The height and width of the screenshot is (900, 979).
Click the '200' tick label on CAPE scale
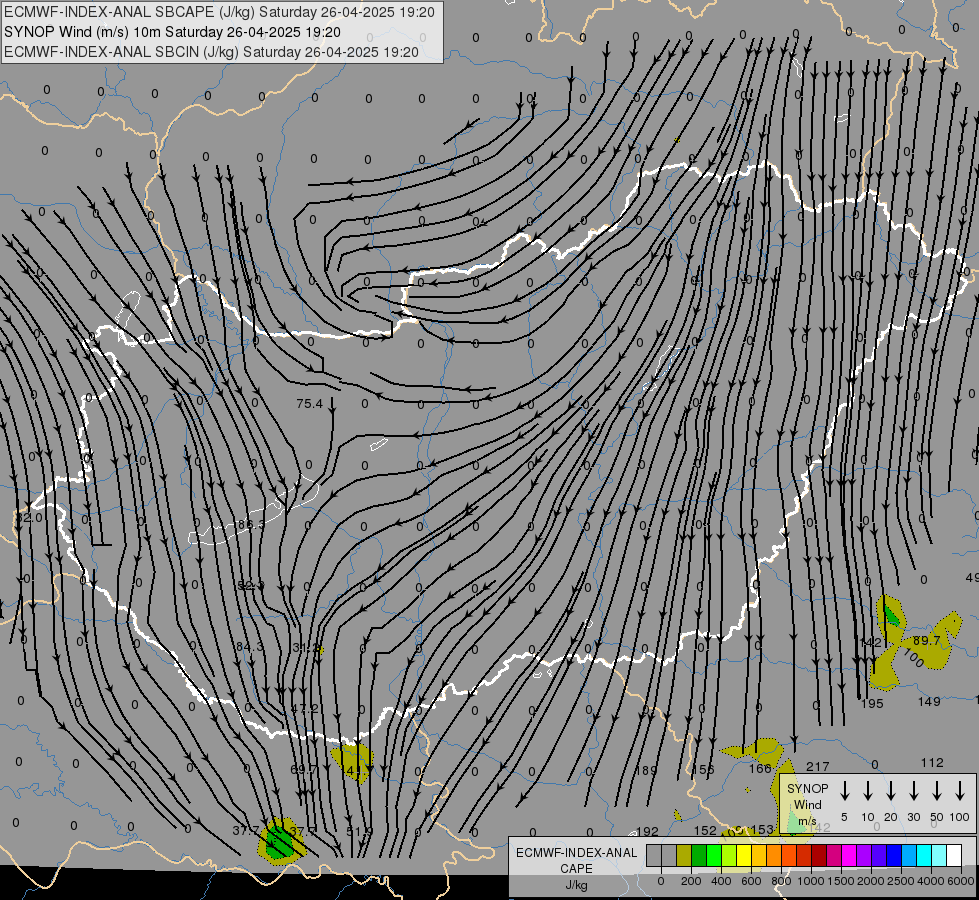click(x=691, y=881)
